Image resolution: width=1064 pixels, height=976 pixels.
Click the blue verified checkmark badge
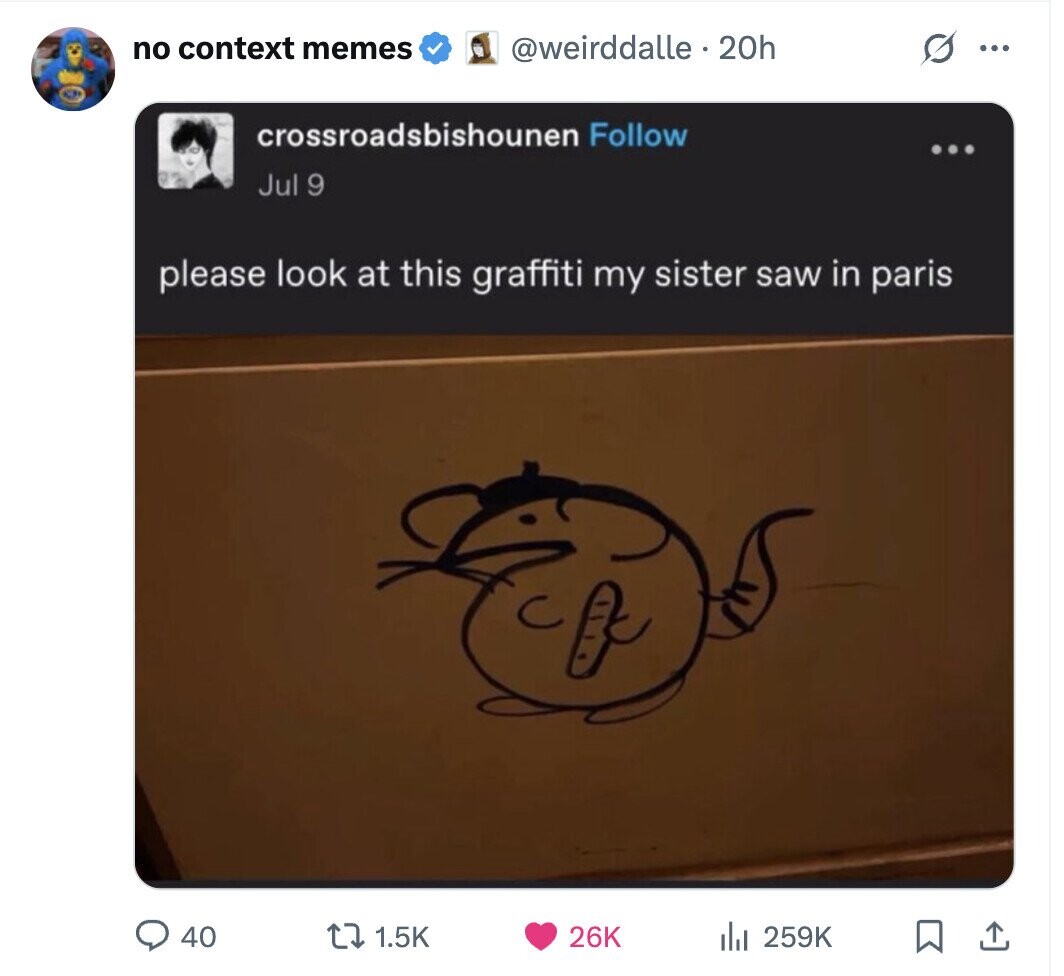point(435,48)
